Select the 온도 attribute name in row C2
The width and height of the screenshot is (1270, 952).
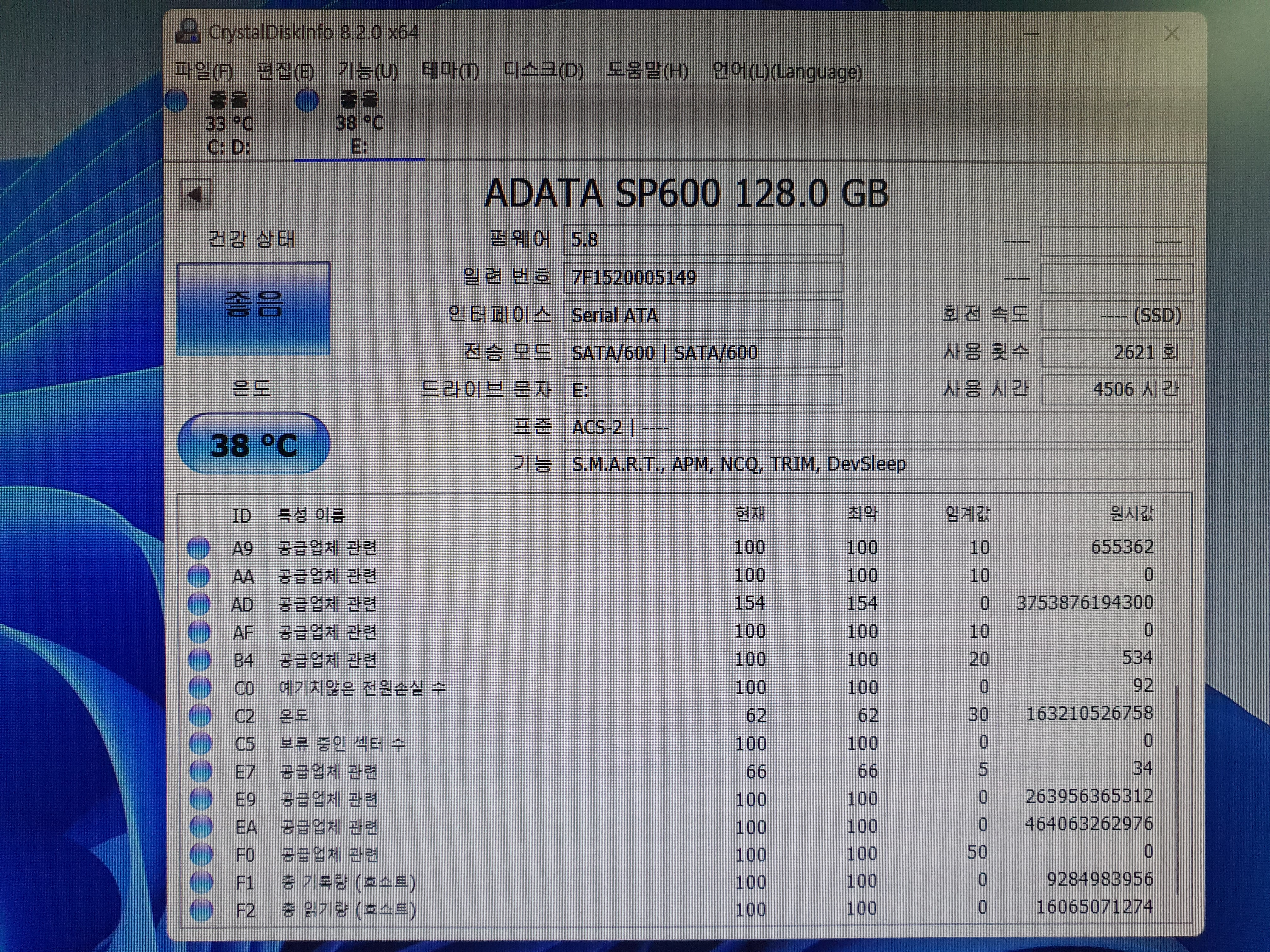pos(294,716)
